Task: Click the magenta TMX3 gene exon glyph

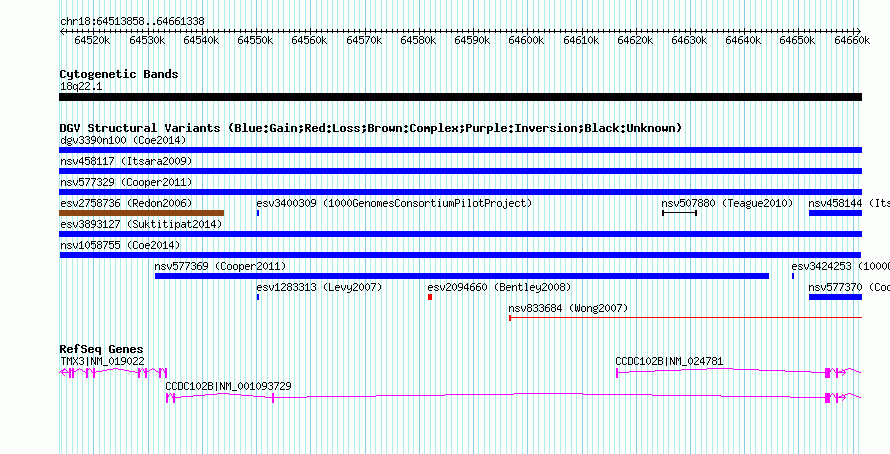Action: [114, 372]
